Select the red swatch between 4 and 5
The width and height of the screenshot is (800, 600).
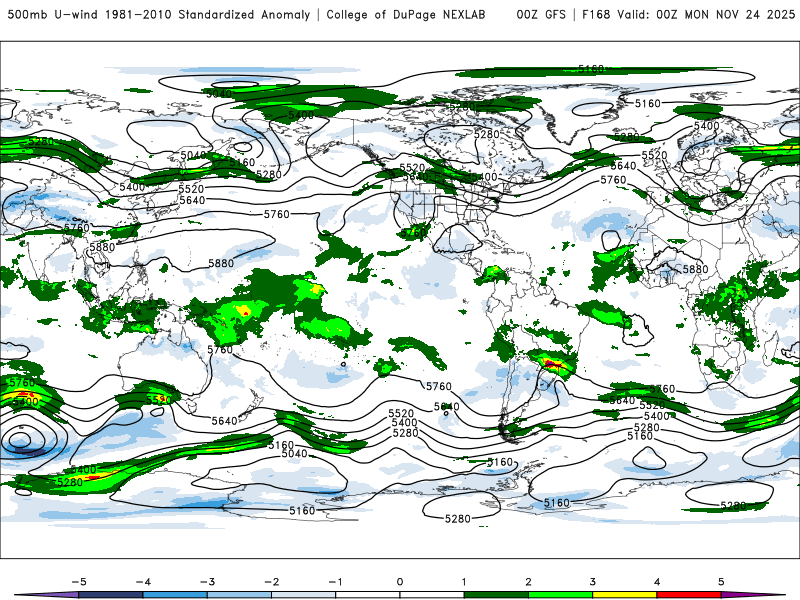pyautogui.click(x=689, y=595)
